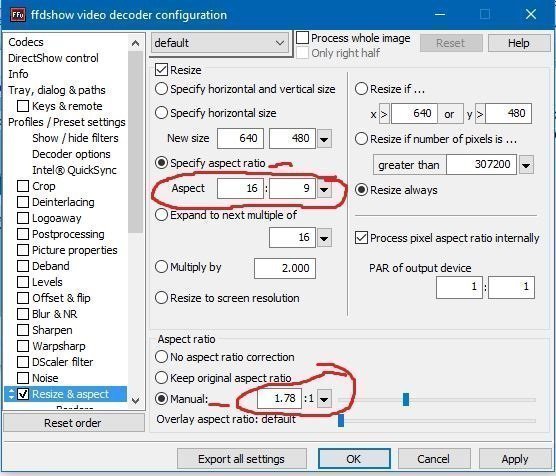
Task: Open the Aspect presets dropdown arrow
Action: pos(324,189)
